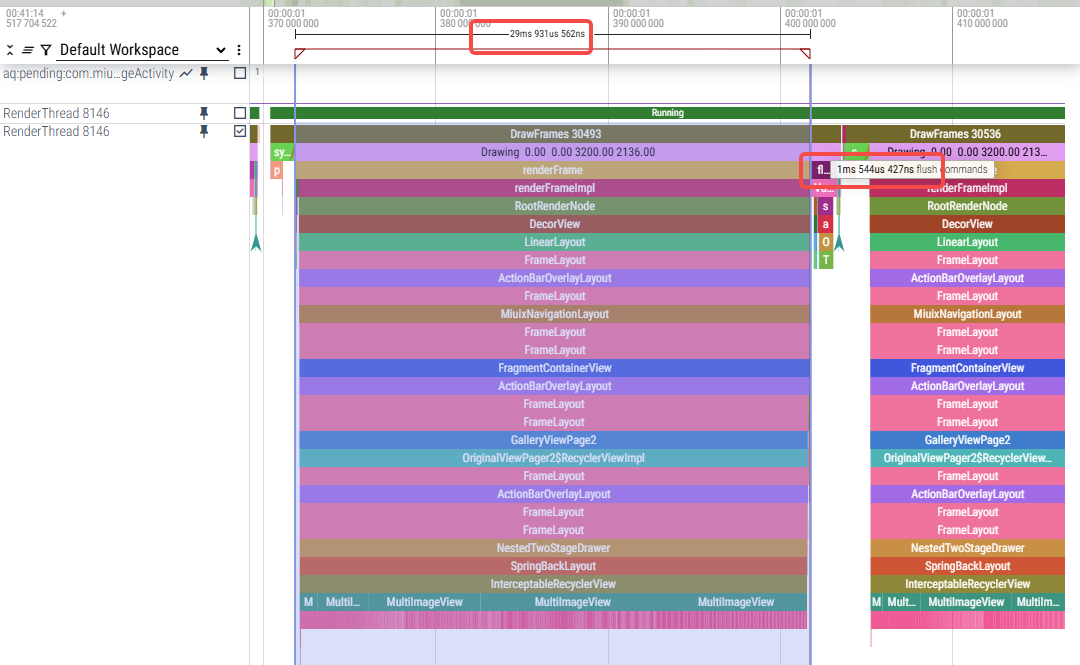
Task: Select InterceptableRecyclerView slice under DrawFrames 30493
Action: 554,583
